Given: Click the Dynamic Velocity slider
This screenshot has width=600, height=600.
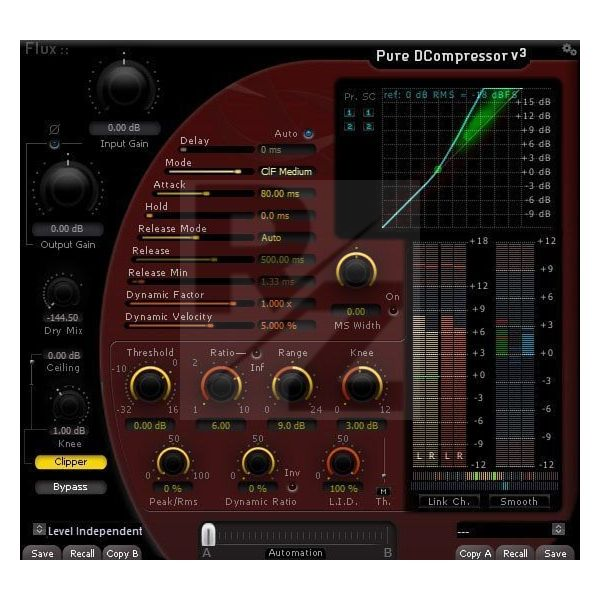Looking at the screenshot, I should tap(189, 326).
